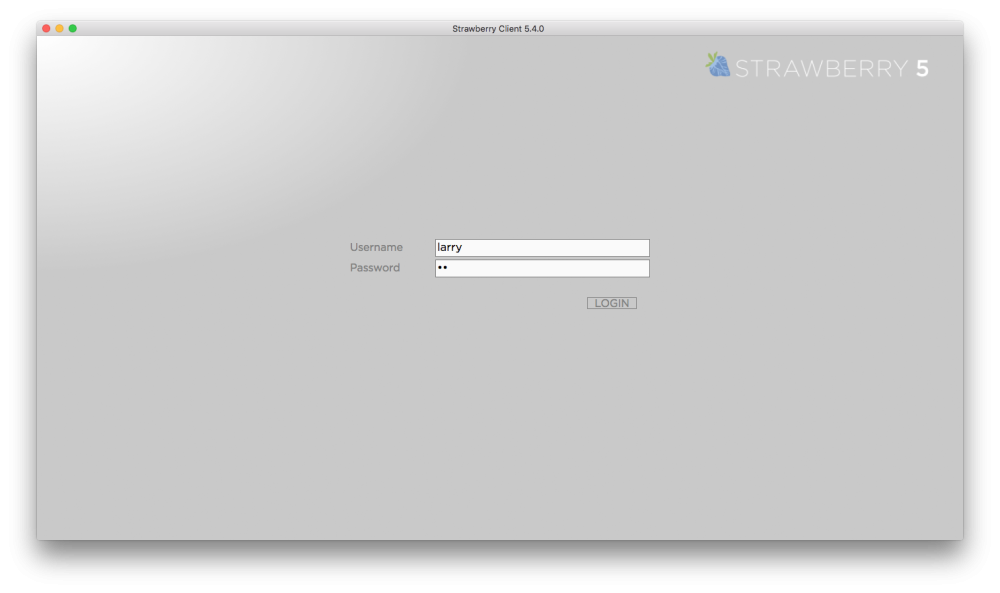Click the empty right end of Password field
This screenshot has height=593, width=1000.
click(620, 268)
